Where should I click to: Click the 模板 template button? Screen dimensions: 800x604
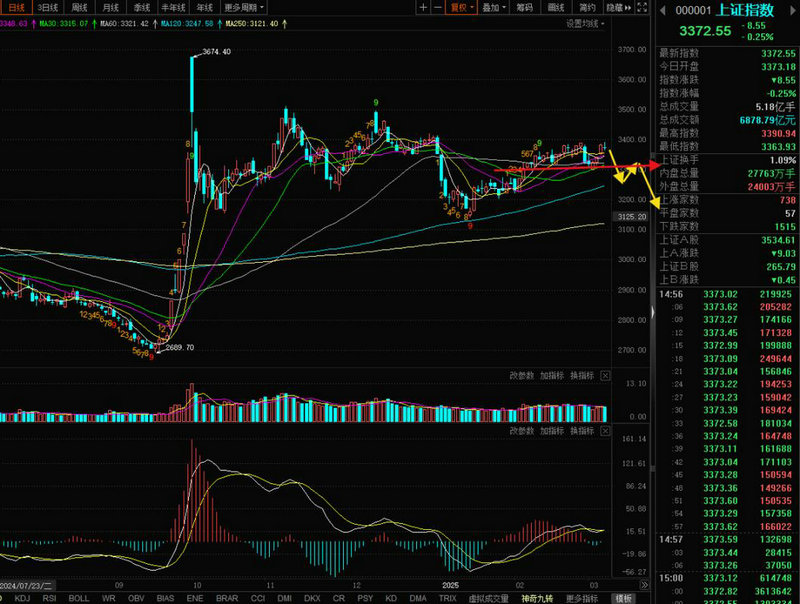[624, 598]
